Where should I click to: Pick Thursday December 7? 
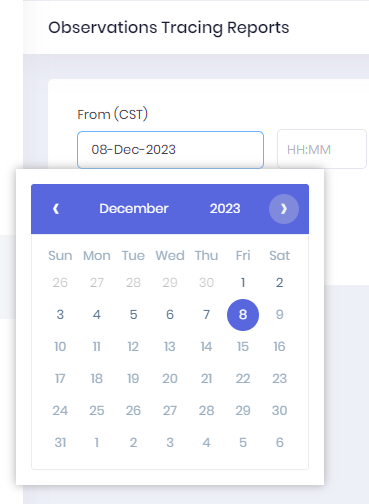206,315
